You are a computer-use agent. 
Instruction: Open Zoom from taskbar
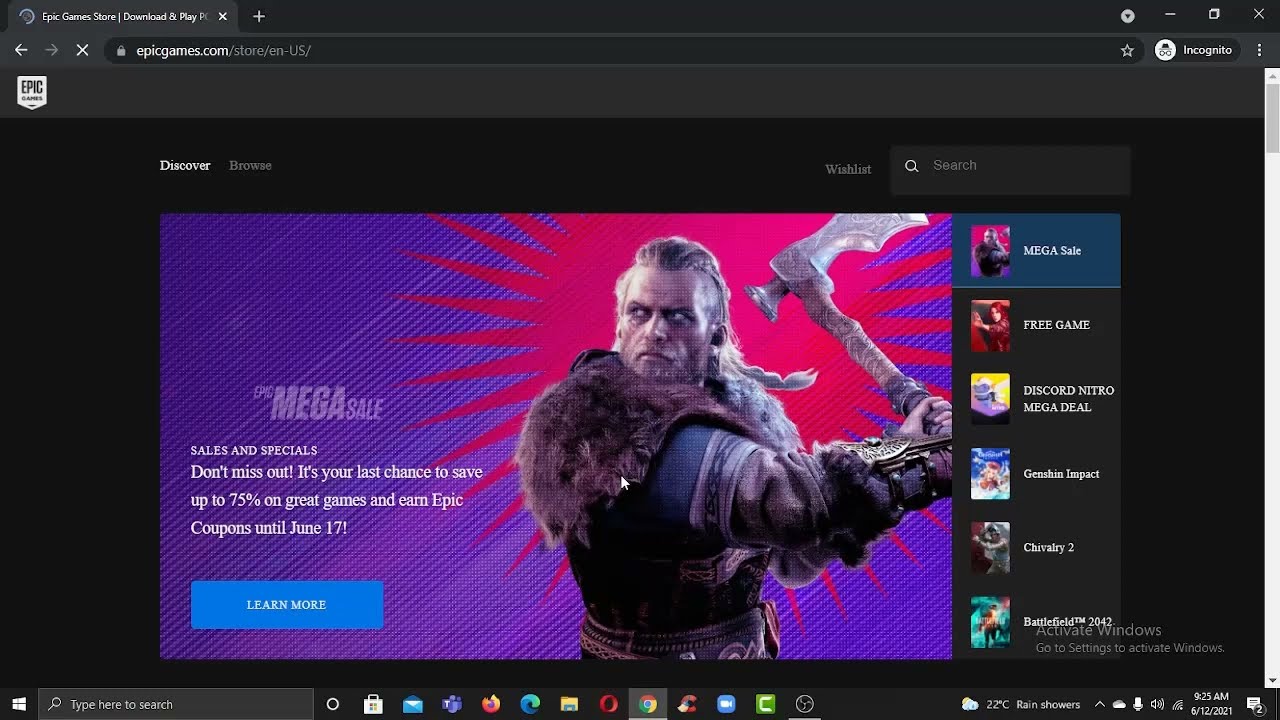(726, 704)
